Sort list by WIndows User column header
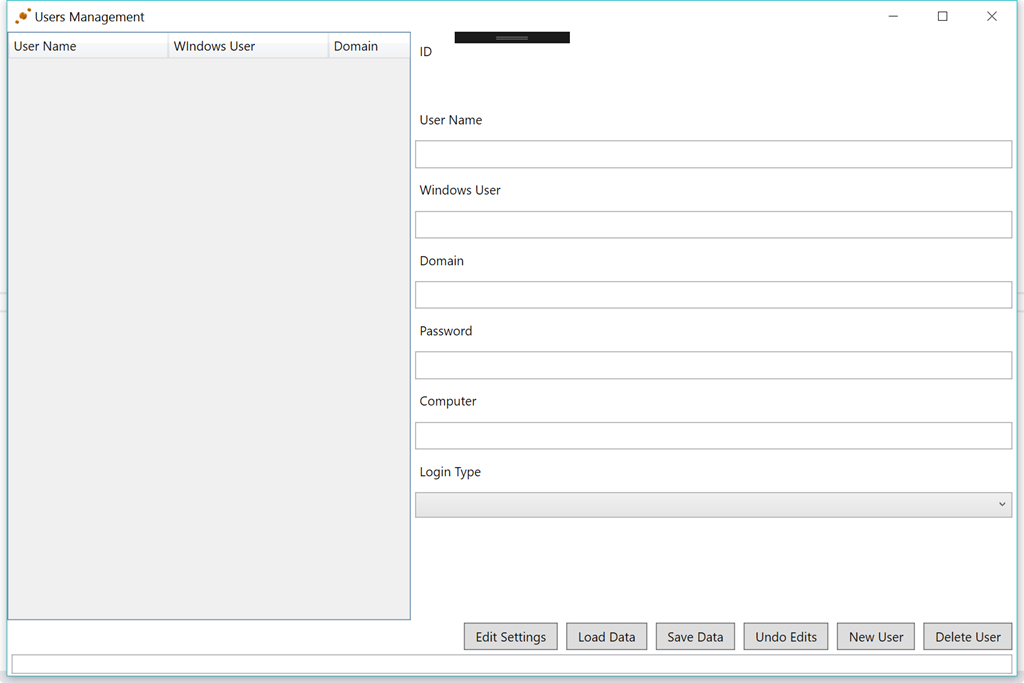The height and width of the screenshot is (683, 1024). (248, 46)
